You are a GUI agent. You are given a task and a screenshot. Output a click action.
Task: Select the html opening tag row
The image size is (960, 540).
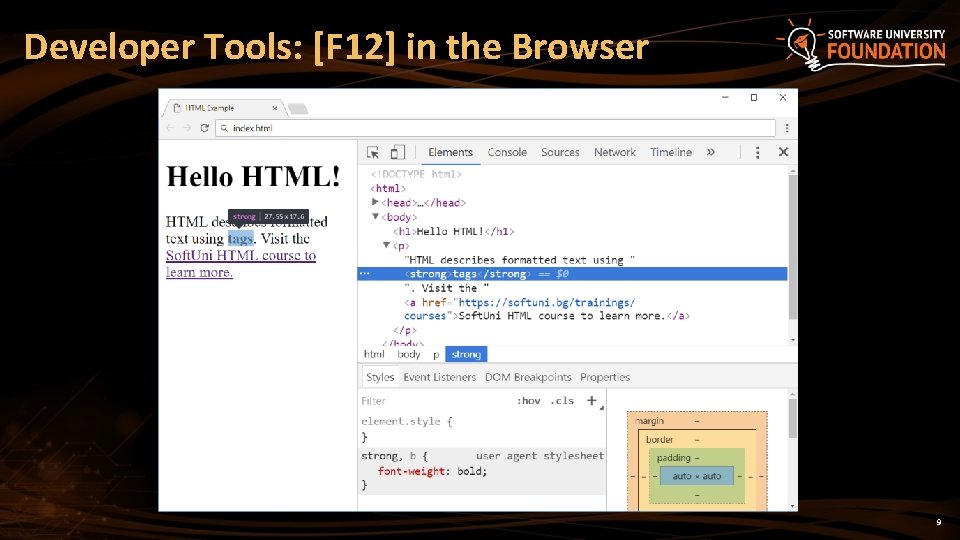388,188
